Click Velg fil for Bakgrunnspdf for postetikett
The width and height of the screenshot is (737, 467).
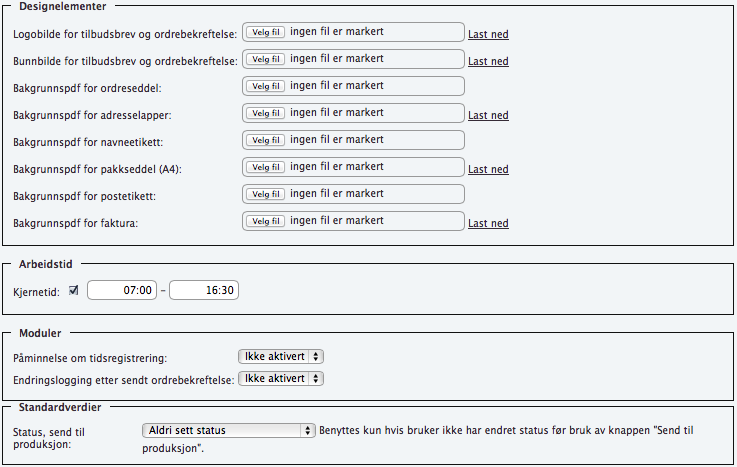click(266, 194)
